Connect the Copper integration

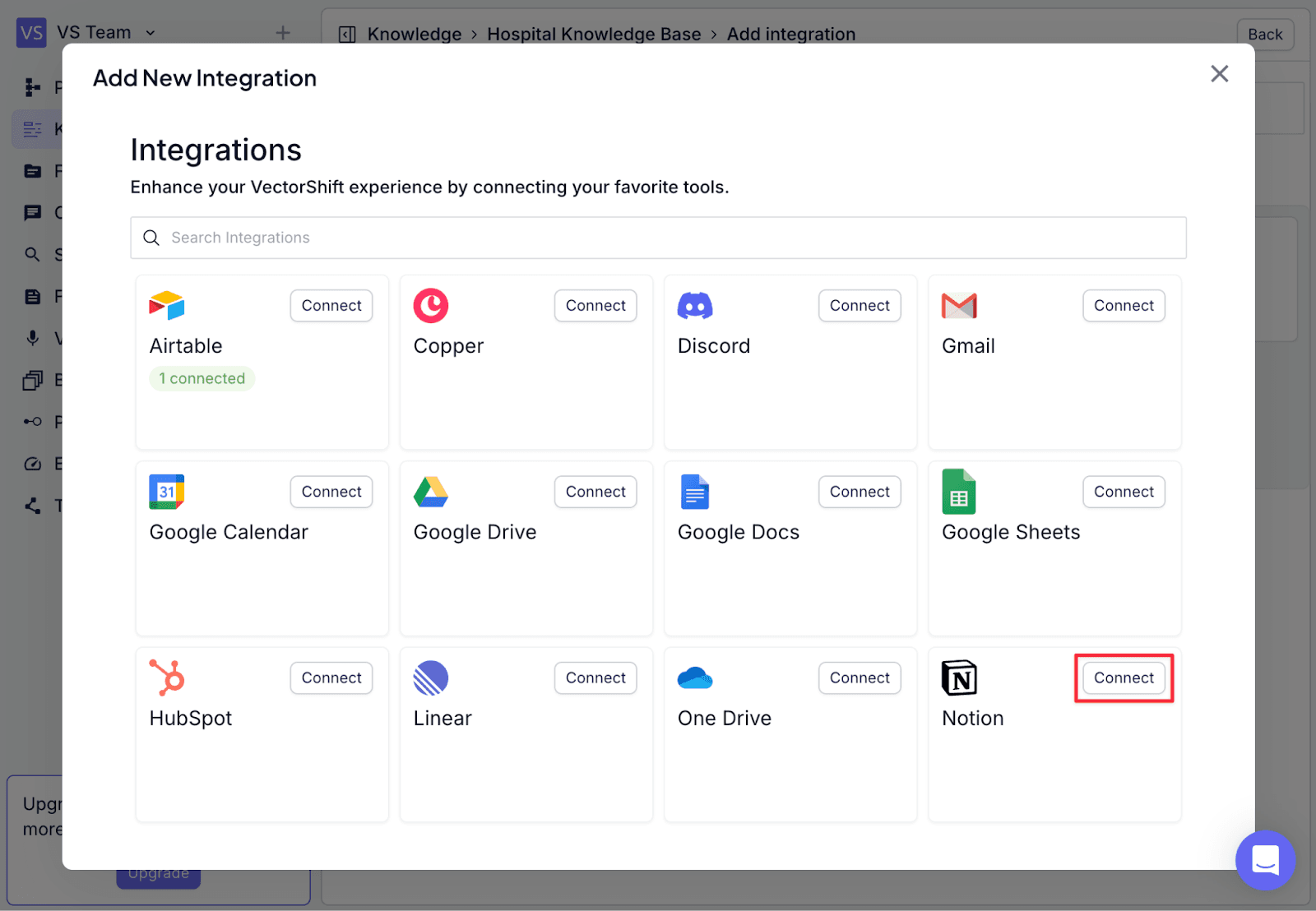tap(595, 306)
